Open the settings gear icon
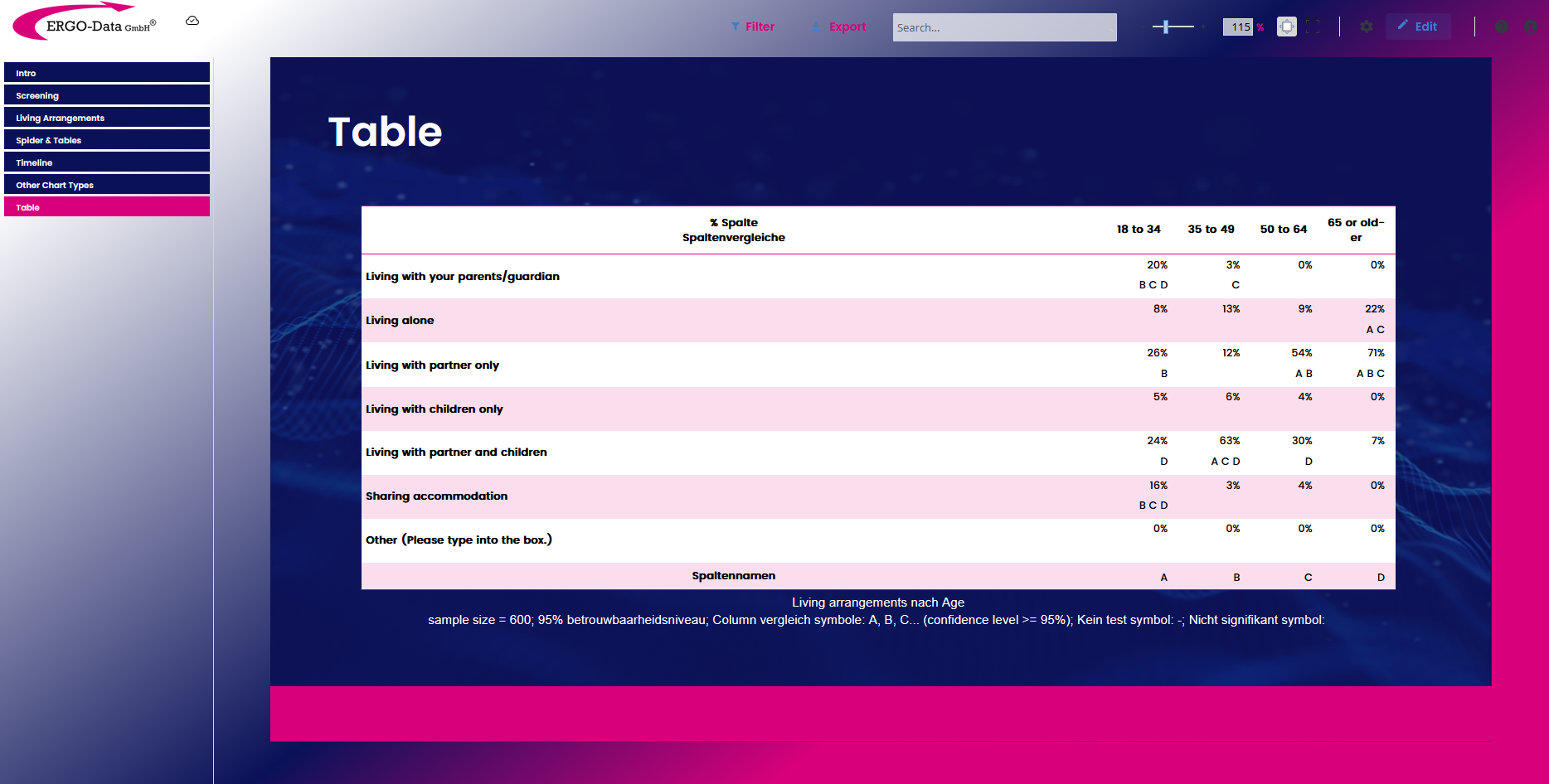Viewport: 1549px width, 784px height. coord(1367,27)
